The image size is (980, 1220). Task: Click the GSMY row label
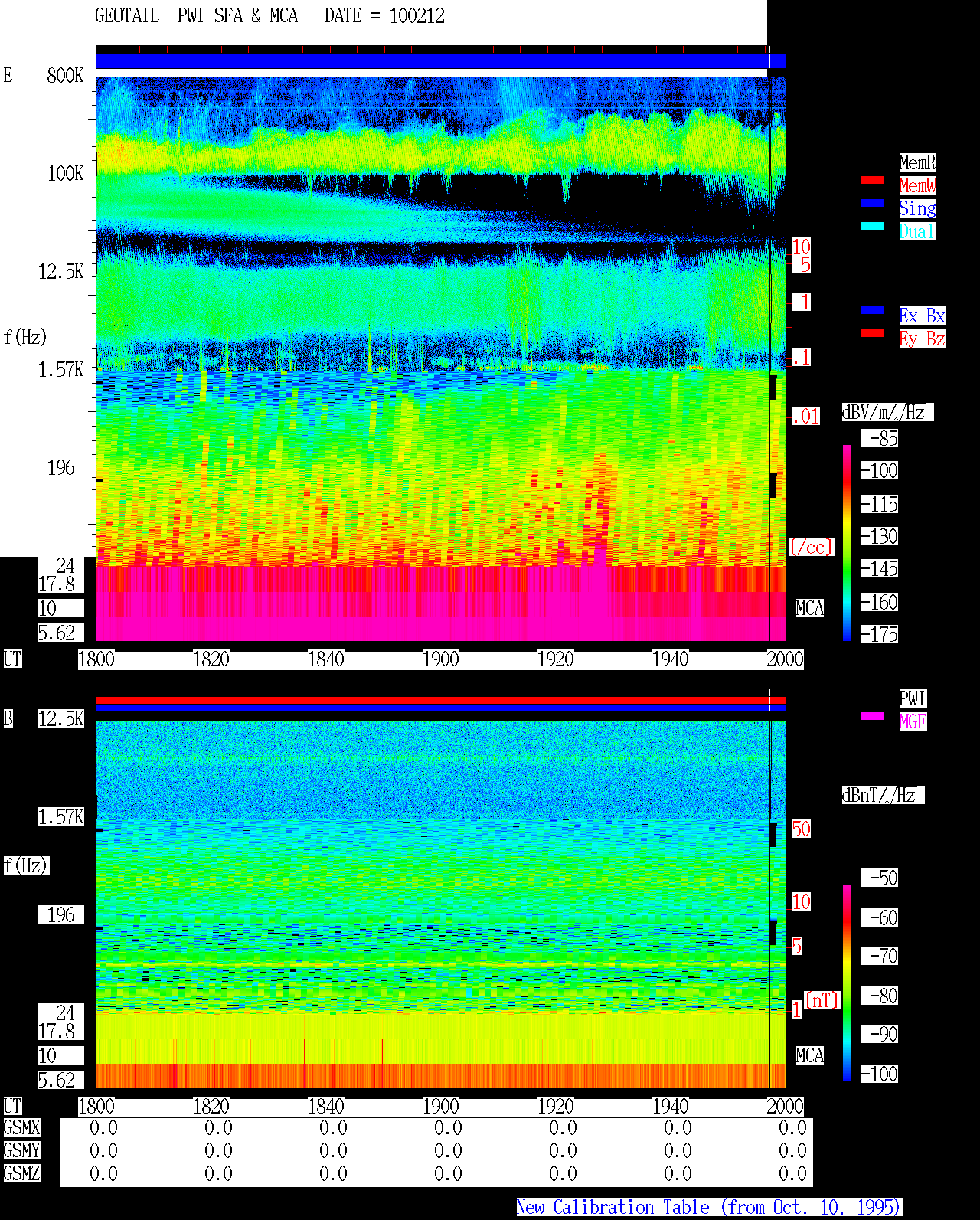coord(21,1150)
